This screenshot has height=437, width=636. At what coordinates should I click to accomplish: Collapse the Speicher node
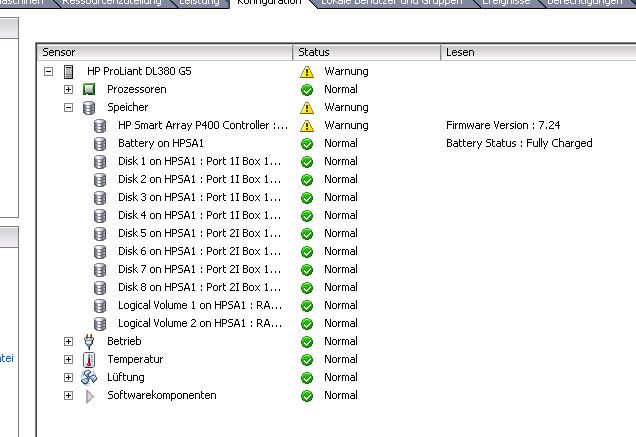(x=69, y=108)
